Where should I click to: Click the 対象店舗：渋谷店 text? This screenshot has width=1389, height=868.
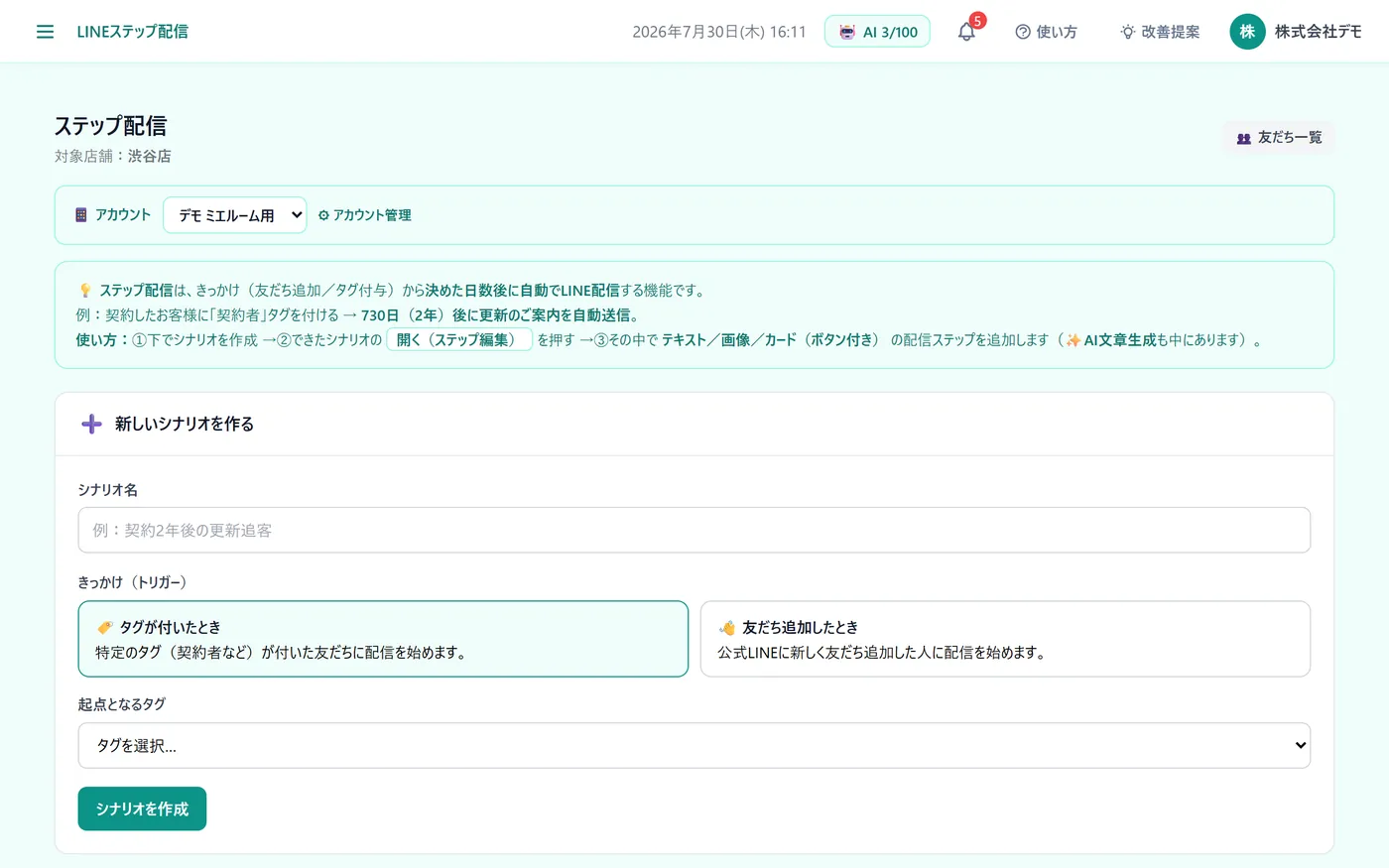(113, 157)
